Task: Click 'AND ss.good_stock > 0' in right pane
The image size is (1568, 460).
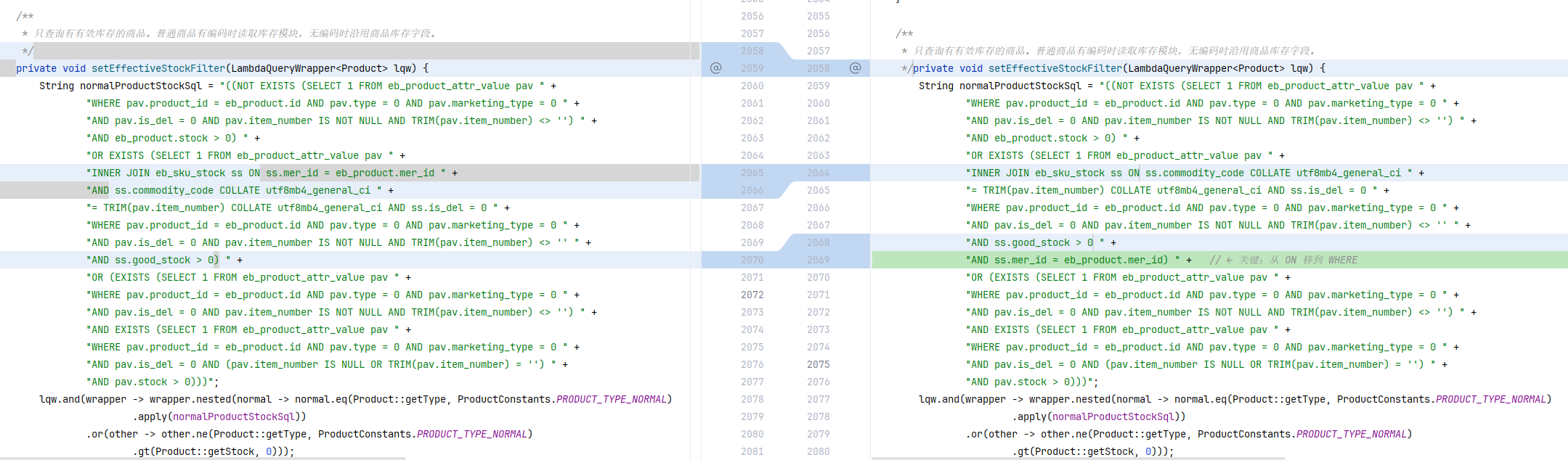Action: click(1032, 260)
